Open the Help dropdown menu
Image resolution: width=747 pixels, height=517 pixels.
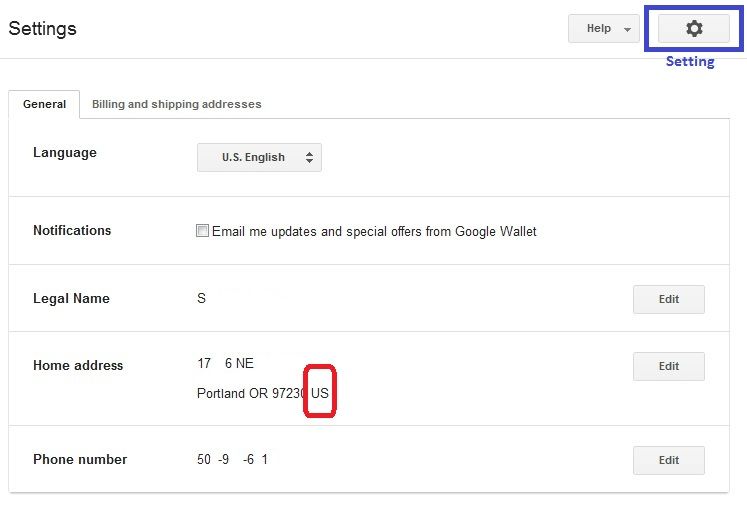tap(603, 29)
